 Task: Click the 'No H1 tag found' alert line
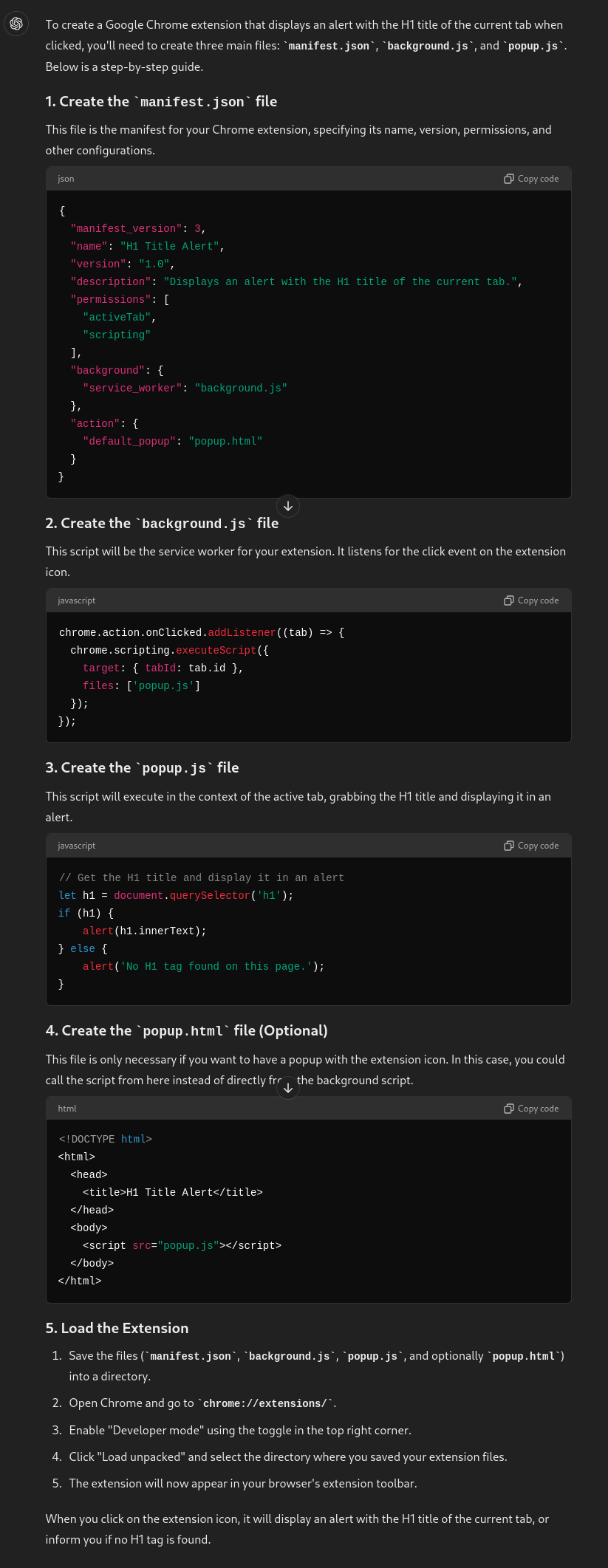(x=203, y=966)
